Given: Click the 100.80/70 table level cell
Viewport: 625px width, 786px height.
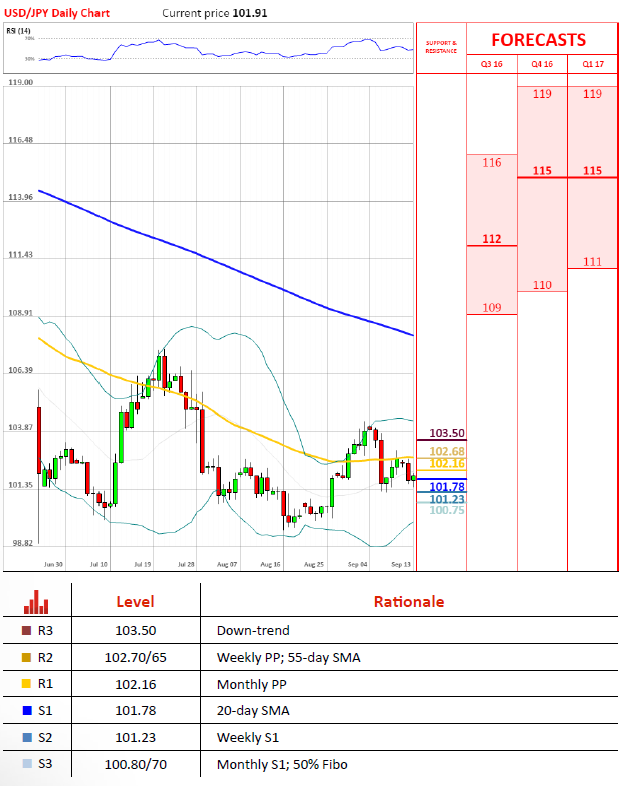Looking at the screenshot, I should (136, 764).
